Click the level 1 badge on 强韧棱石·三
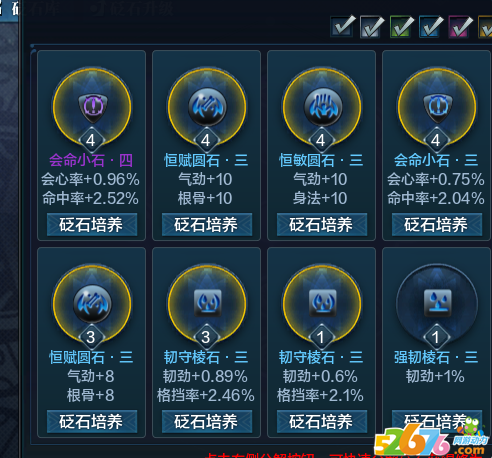This screenshot has height=458, width=492. 436,337
